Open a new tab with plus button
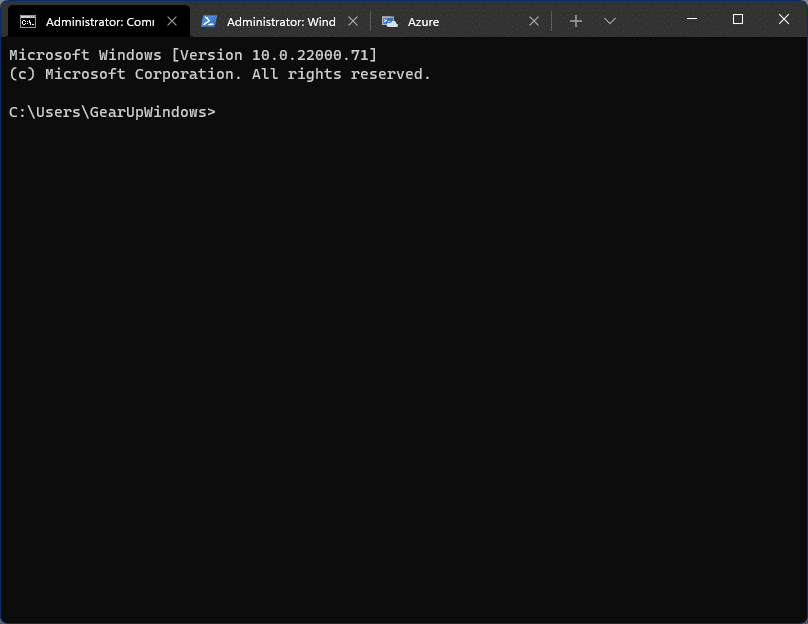Viewport: 808px width, 624px height. coord(576,21)
